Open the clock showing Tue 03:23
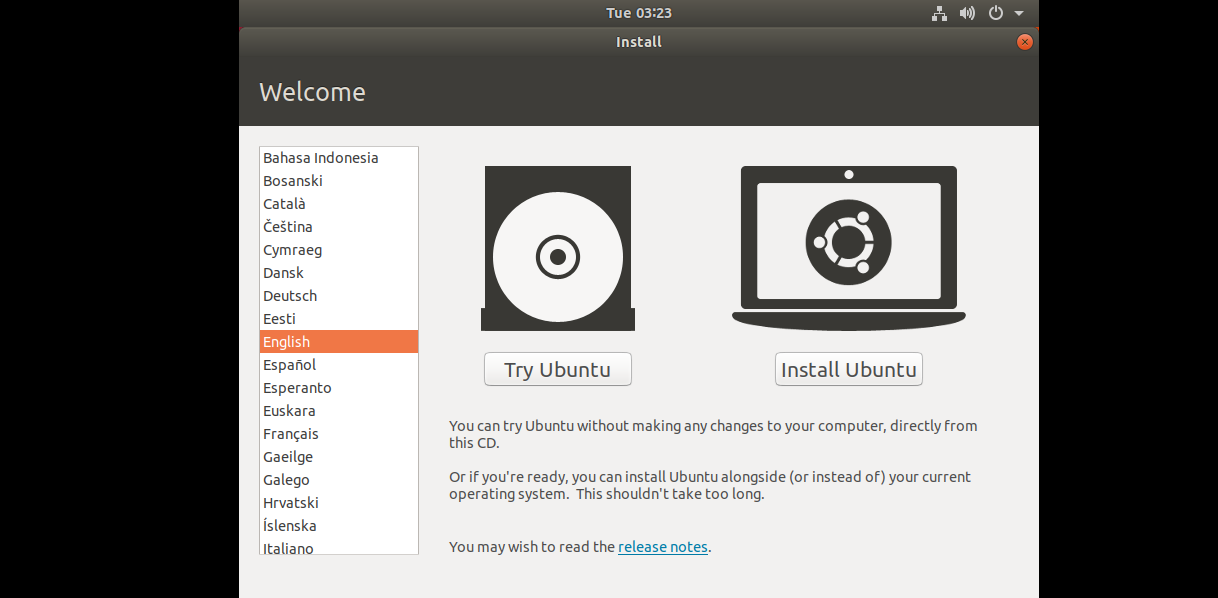1218x598 pixels. 638,13
